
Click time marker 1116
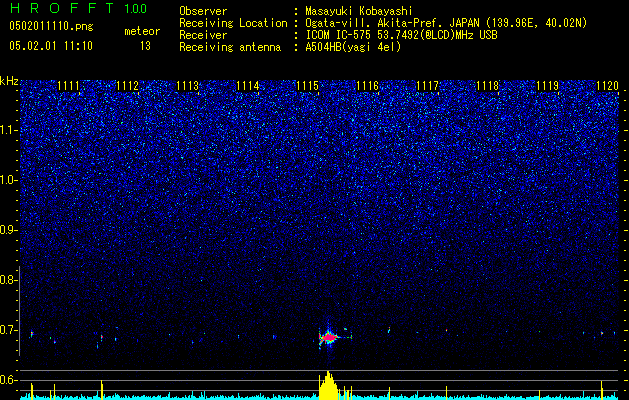coord(367,86)
